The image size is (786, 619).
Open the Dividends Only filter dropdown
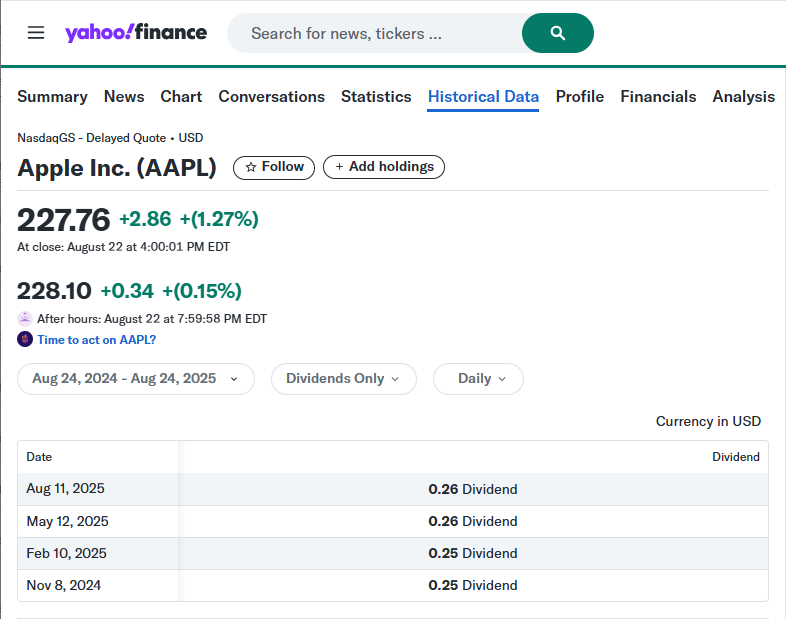(343, 379)
